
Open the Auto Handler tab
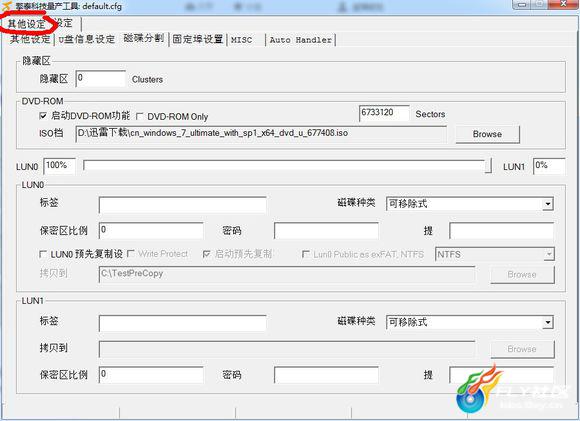point(300,40)
